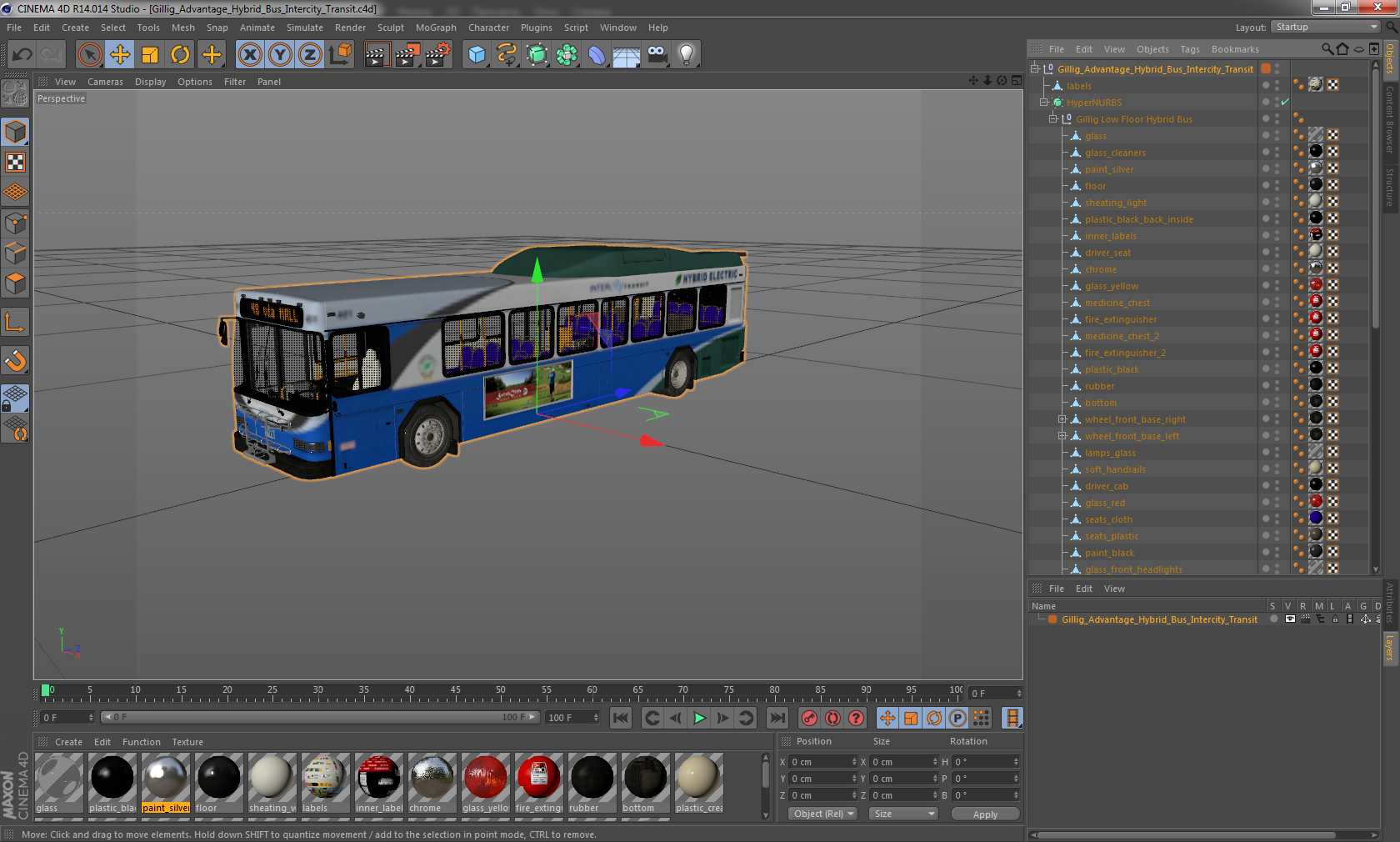
Task: Select the Live Selection tool
Action: click(x=90, y=55)
